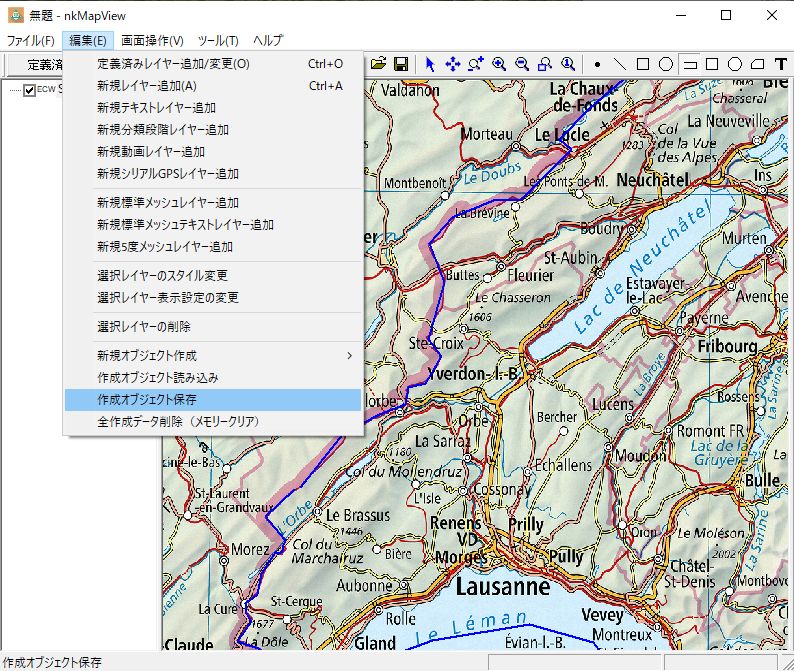Click the zoom in magnifier icon
This screenshot has height=671, width=794.
pyautogui.click(x=499, y=64)
